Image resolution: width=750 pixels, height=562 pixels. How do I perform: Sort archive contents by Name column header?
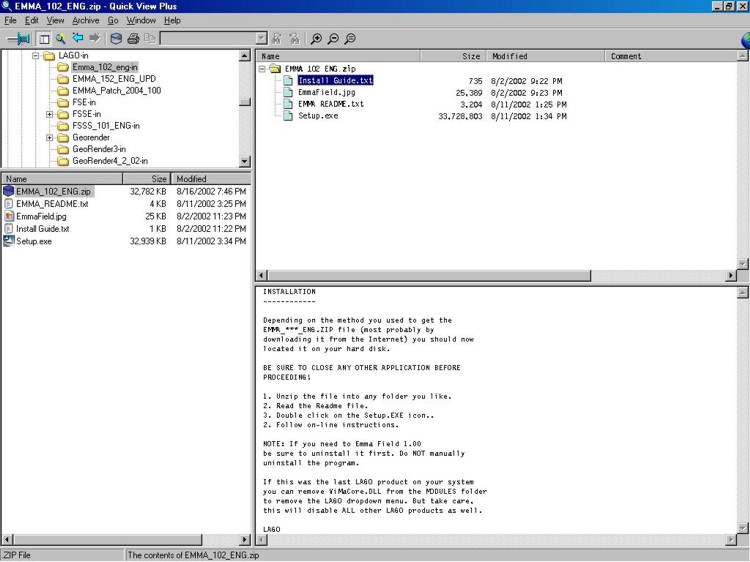(x=339, y=56)
